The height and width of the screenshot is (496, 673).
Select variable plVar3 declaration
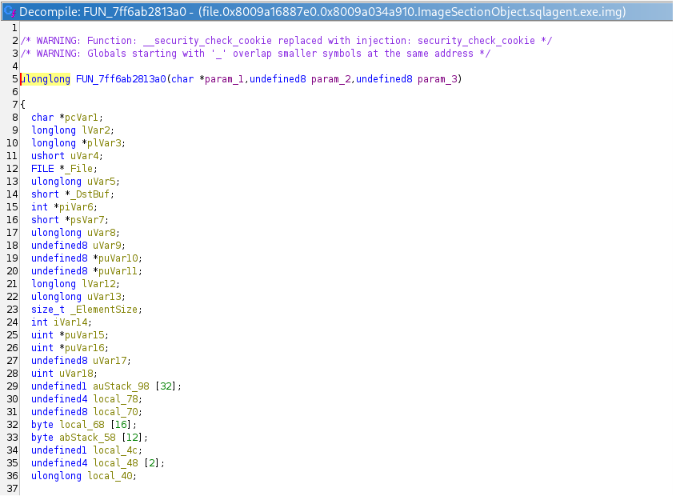tap(104, 143)
